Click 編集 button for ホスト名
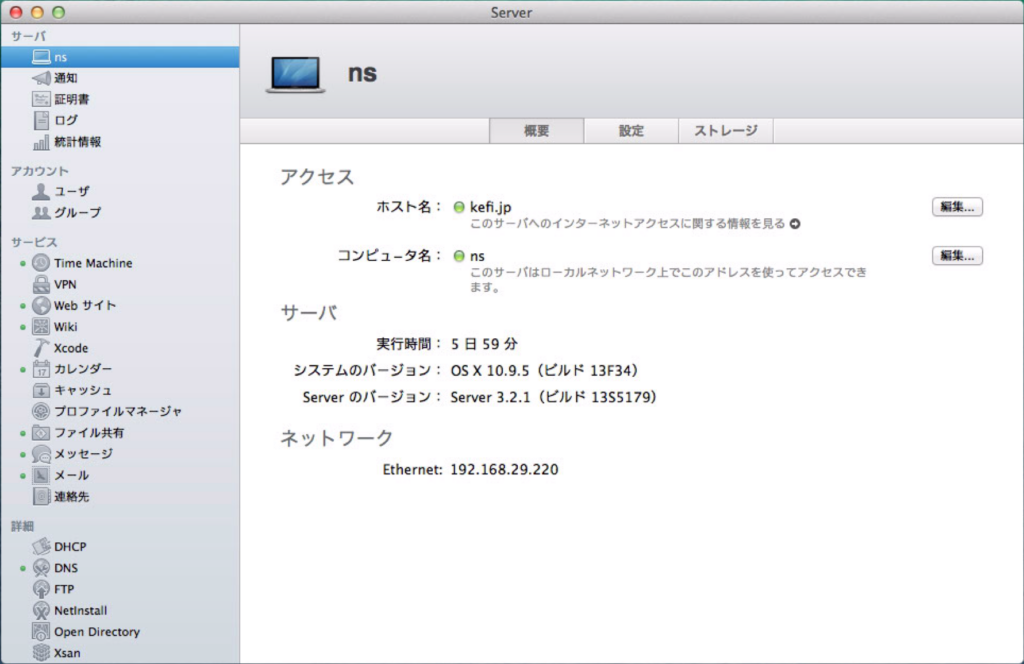This screenshot has height=664, width=1024. pyautogui.click(x=957, y=207)
